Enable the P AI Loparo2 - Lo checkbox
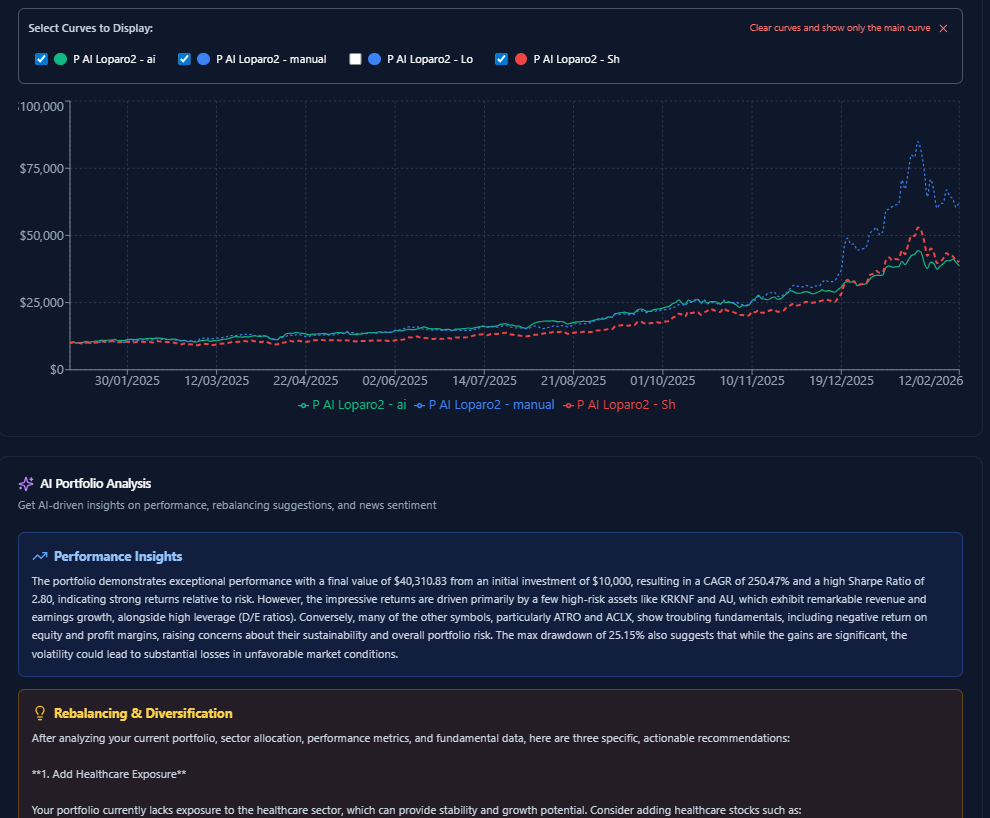This screenshot has width=990, height=818. 355,59
